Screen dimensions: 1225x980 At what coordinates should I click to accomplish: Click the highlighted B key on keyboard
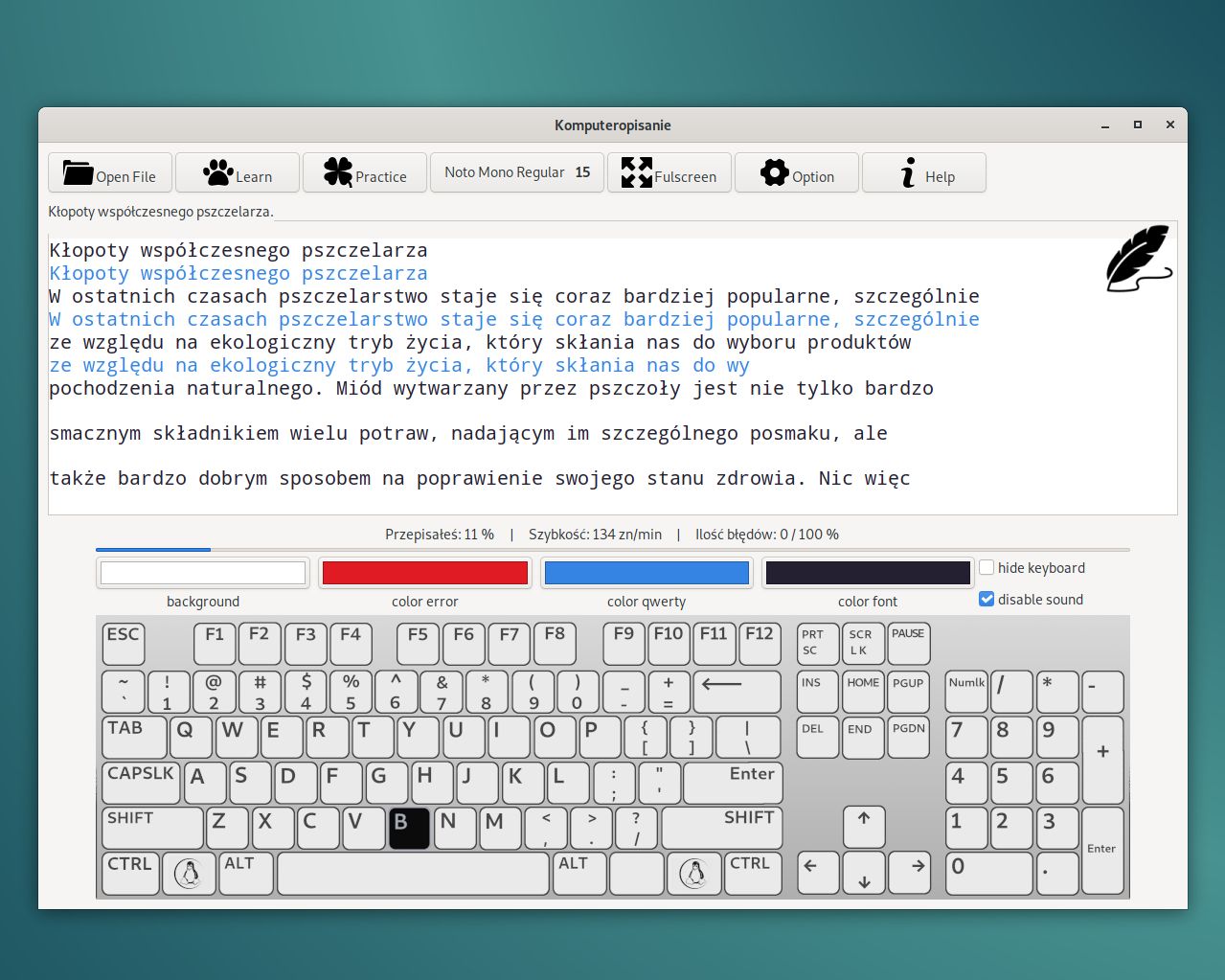(409, 829)
